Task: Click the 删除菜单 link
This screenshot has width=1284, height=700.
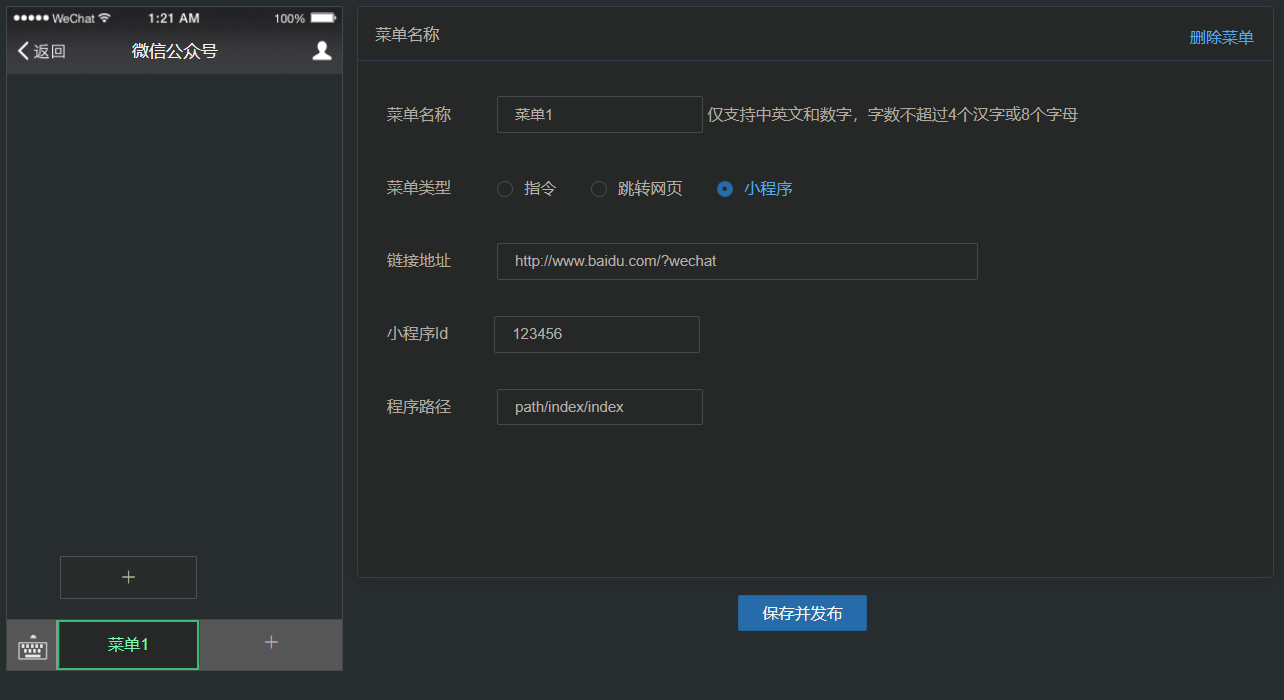Action: tap(1221, 37)
